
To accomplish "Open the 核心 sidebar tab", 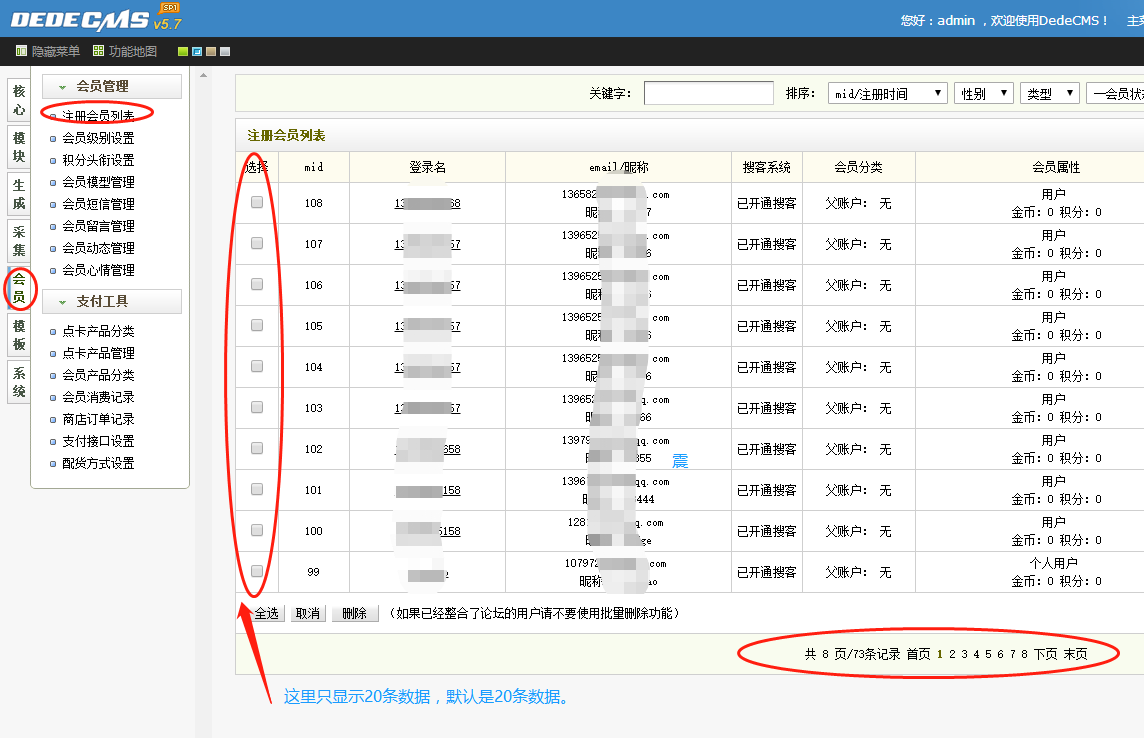I will (19, 100).
